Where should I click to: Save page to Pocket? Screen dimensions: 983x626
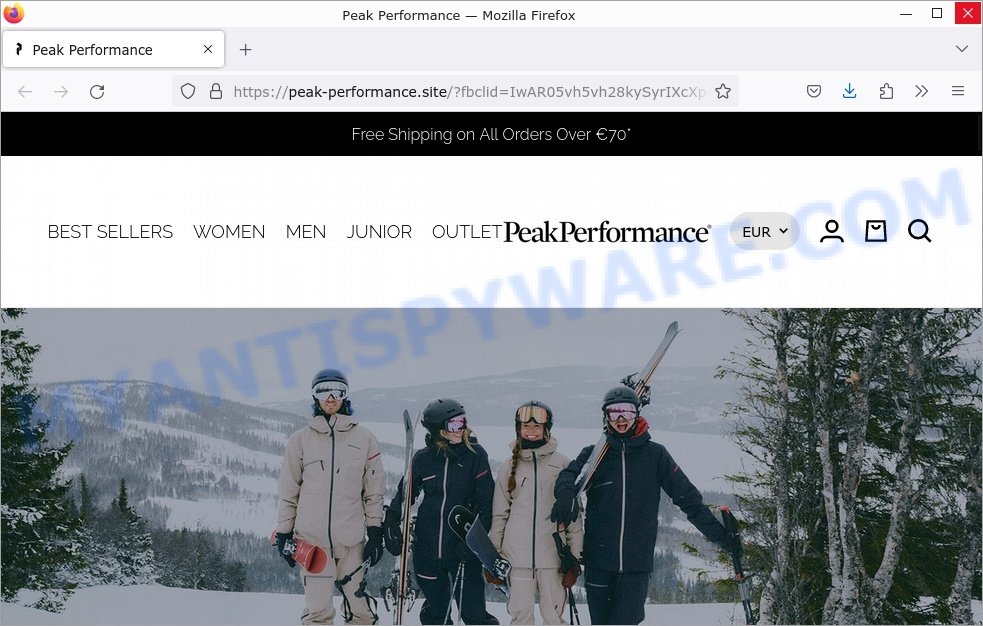pyautogui.click(x=814, y=91)
